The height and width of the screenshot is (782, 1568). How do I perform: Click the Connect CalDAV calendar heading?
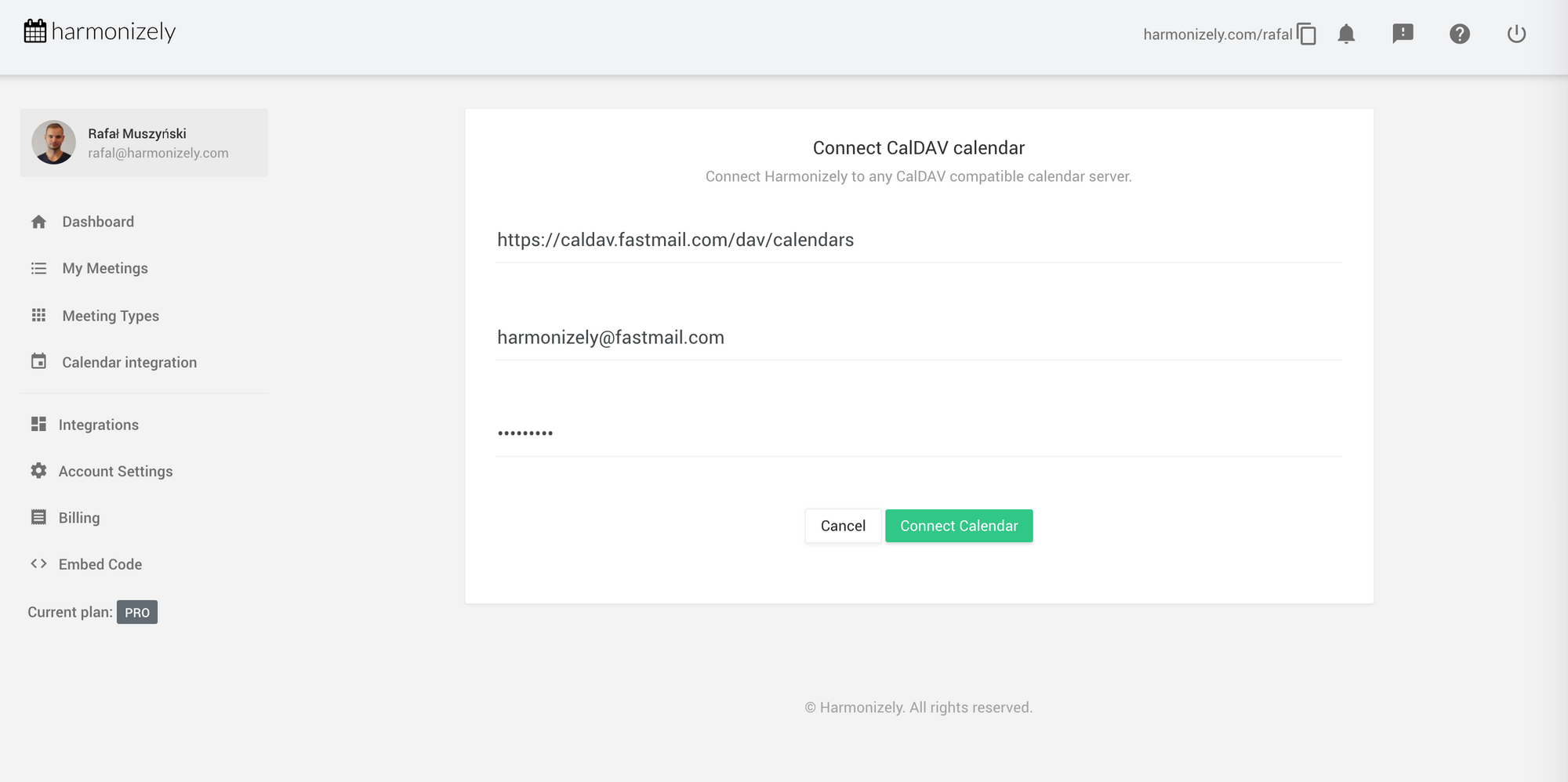point(919,148)
